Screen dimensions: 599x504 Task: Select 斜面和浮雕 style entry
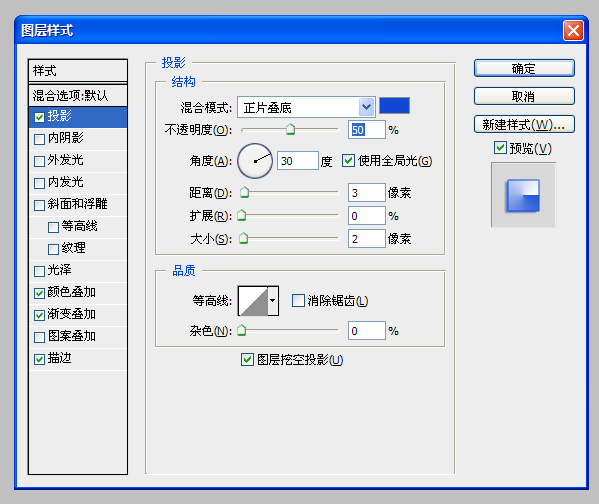click(78, 204)
